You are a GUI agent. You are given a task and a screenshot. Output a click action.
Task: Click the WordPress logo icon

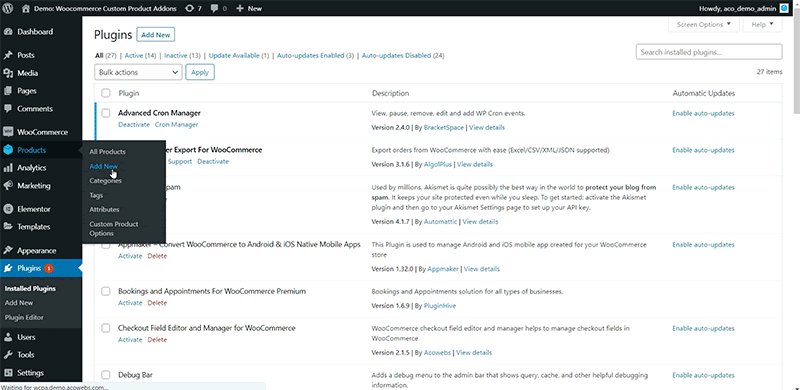tap(8, 8)
